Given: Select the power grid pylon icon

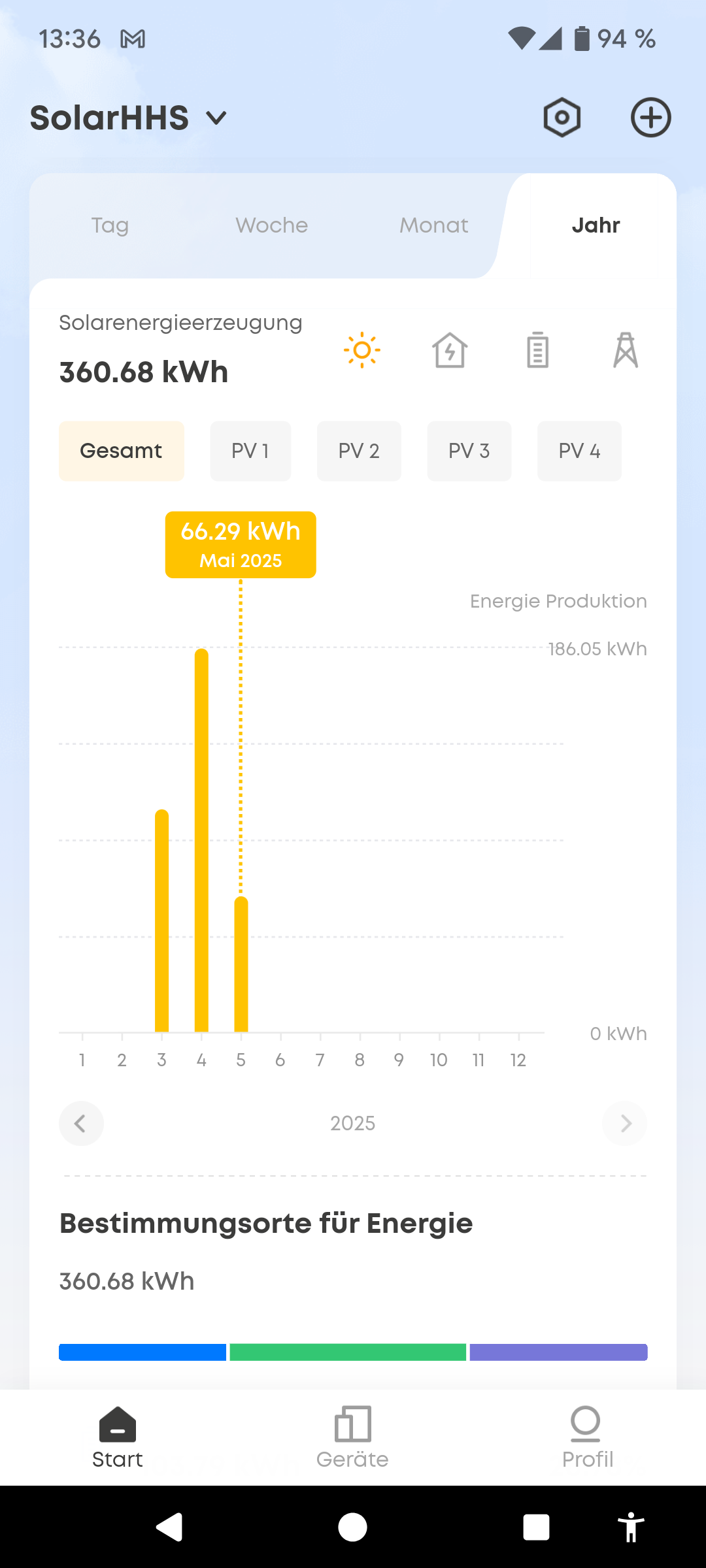Looking at the screenshot, I should 625,350.
